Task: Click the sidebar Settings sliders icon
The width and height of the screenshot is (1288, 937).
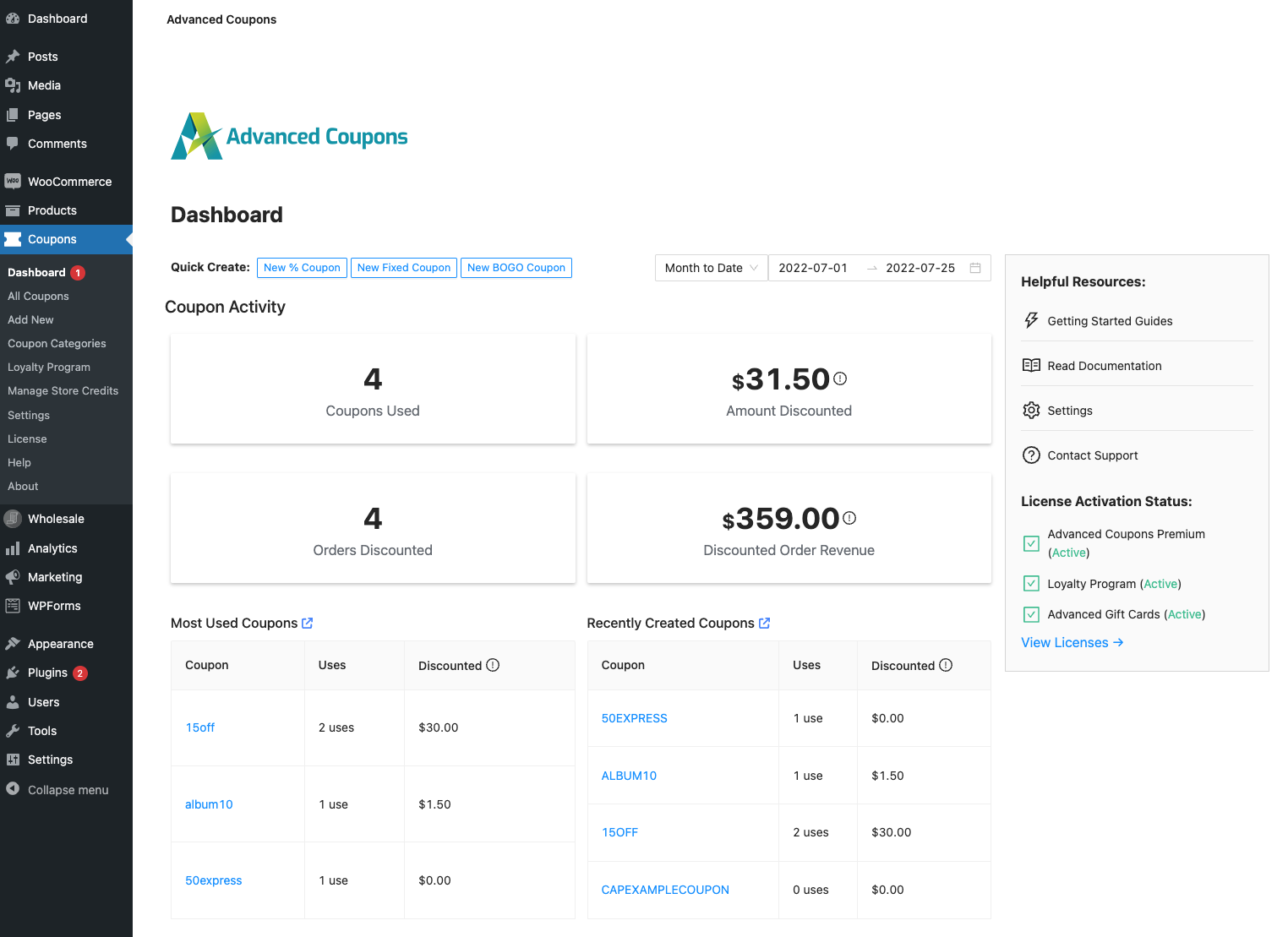Action: [13, 760]
